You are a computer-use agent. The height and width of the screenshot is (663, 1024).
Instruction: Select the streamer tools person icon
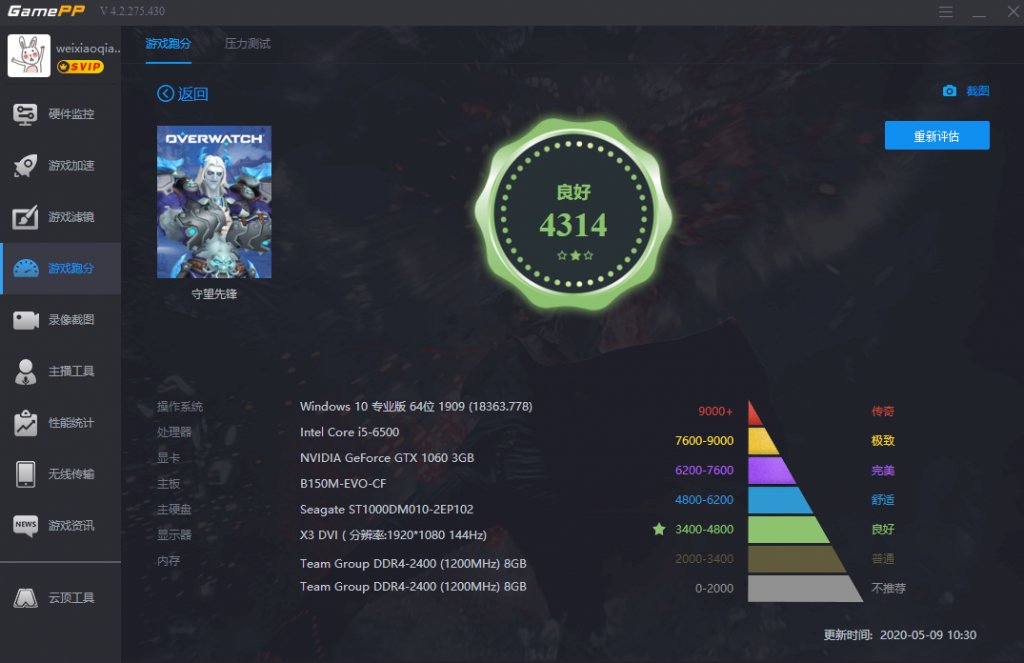pos(25,372)
